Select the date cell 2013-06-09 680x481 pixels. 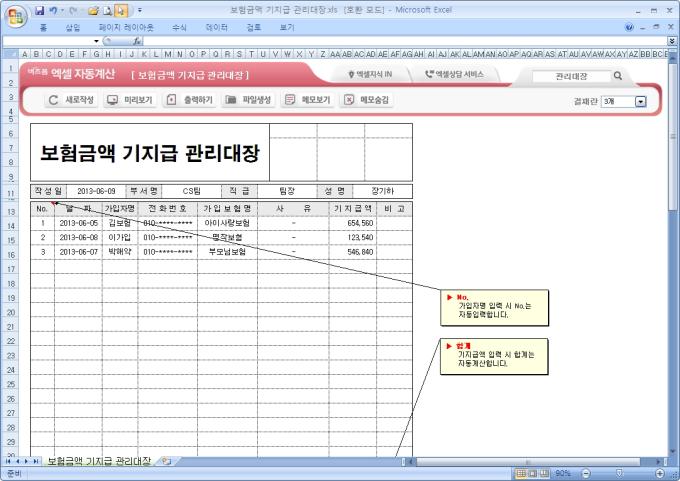(96, 191)
